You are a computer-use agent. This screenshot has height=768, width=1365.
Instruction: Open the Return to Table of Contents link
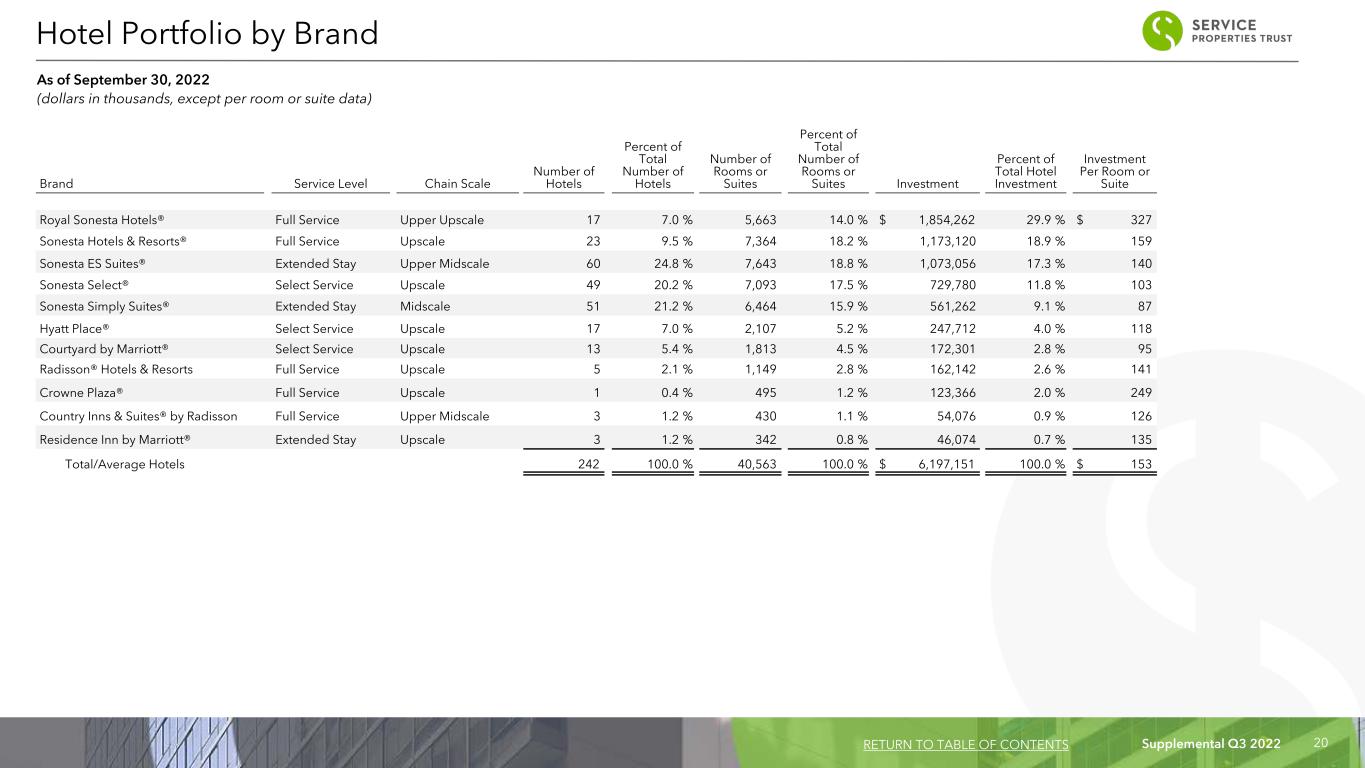point(965,744)
